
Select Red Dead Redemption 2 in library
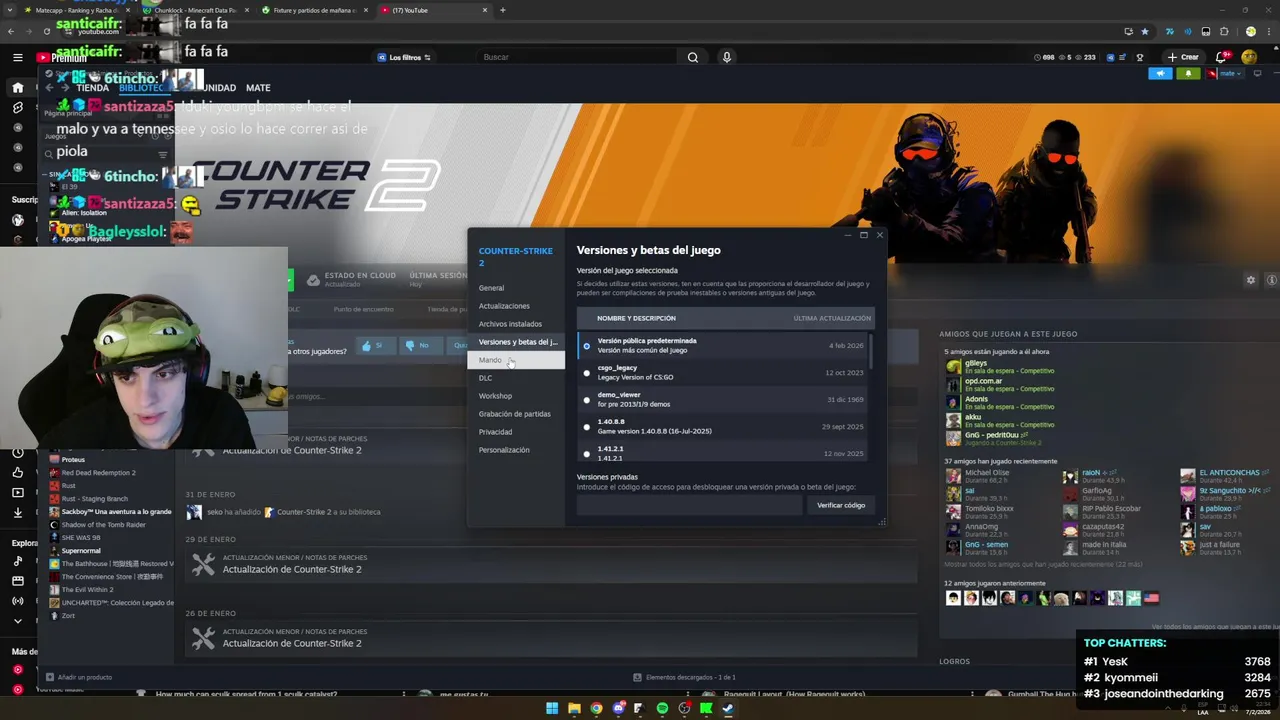98,472
